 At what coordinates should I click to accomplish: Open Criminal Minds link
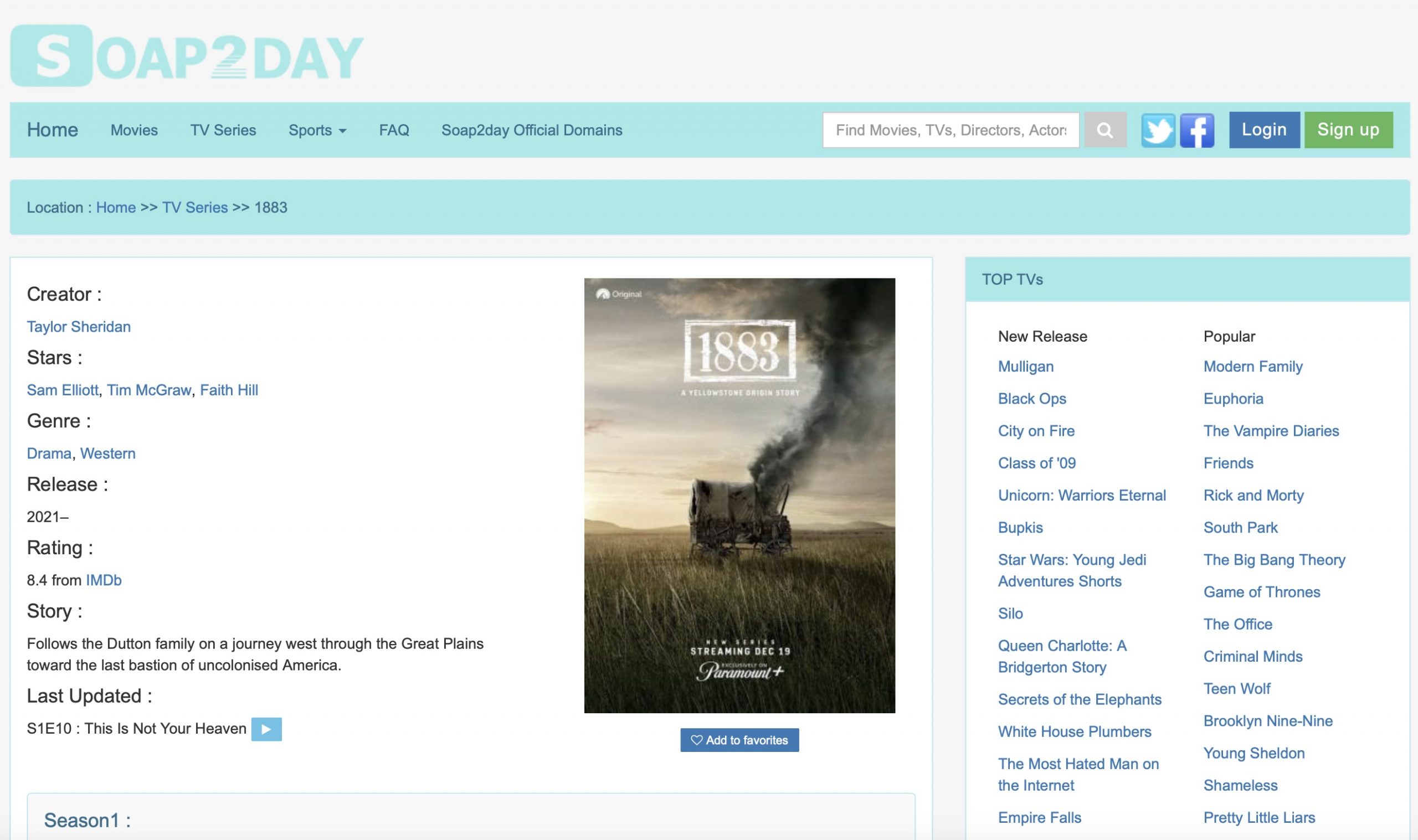1253,657
